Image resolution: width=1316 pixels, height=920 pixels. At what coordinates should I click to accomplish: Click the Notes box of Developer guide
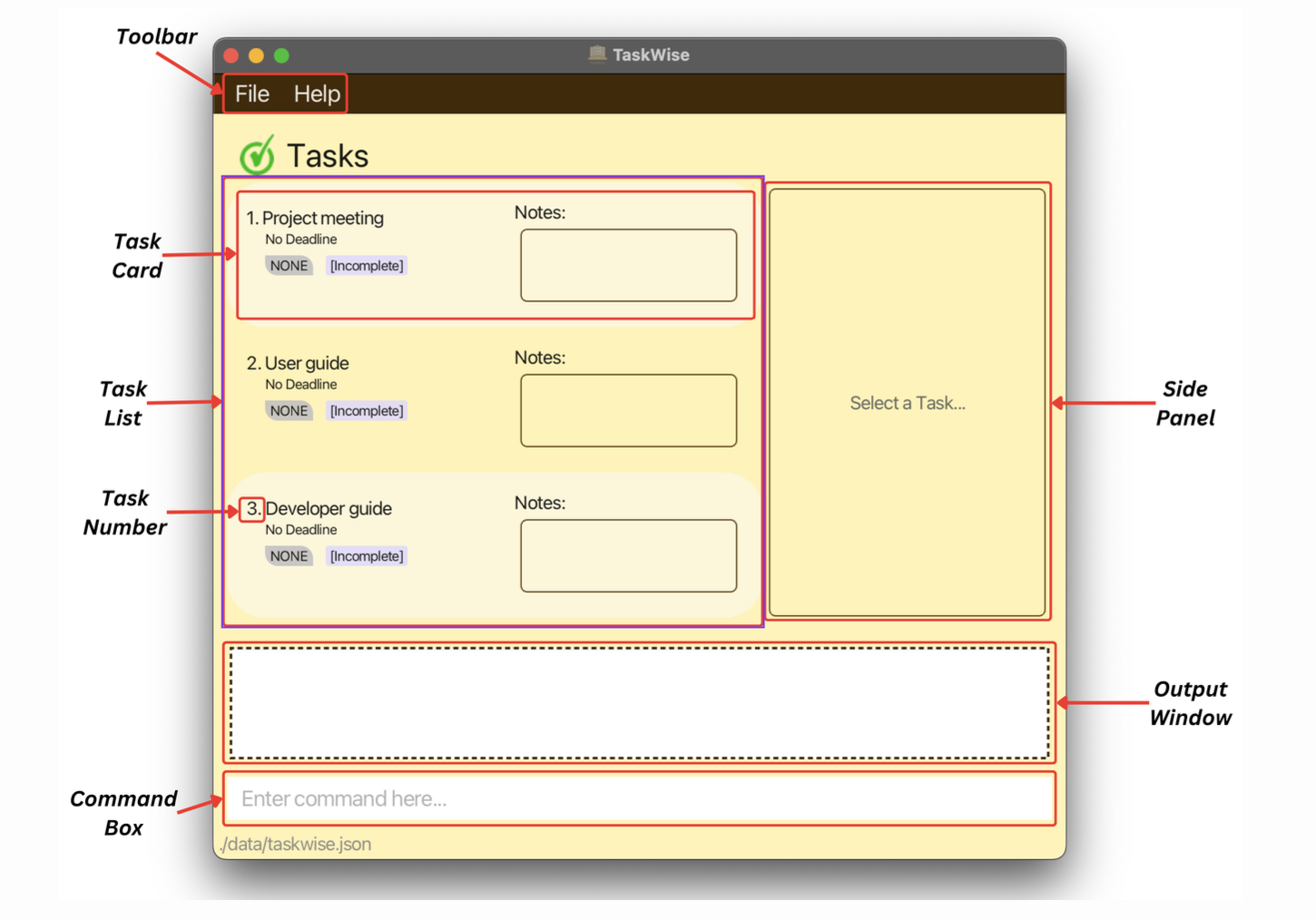tap(628, 555)
